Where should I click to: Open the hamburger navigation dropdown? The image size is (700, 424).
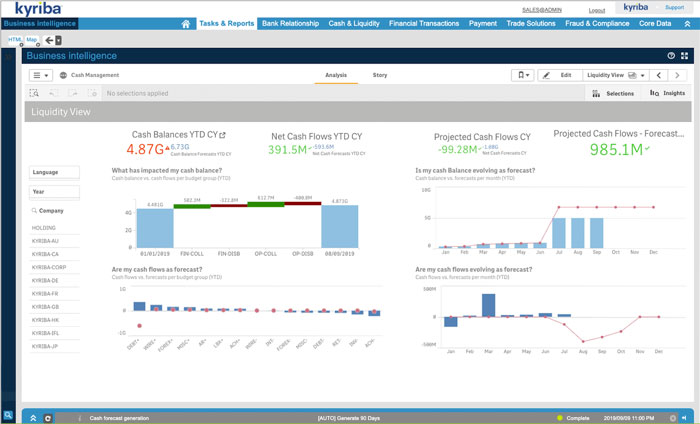pyautogui.click(x=41, y=75)
